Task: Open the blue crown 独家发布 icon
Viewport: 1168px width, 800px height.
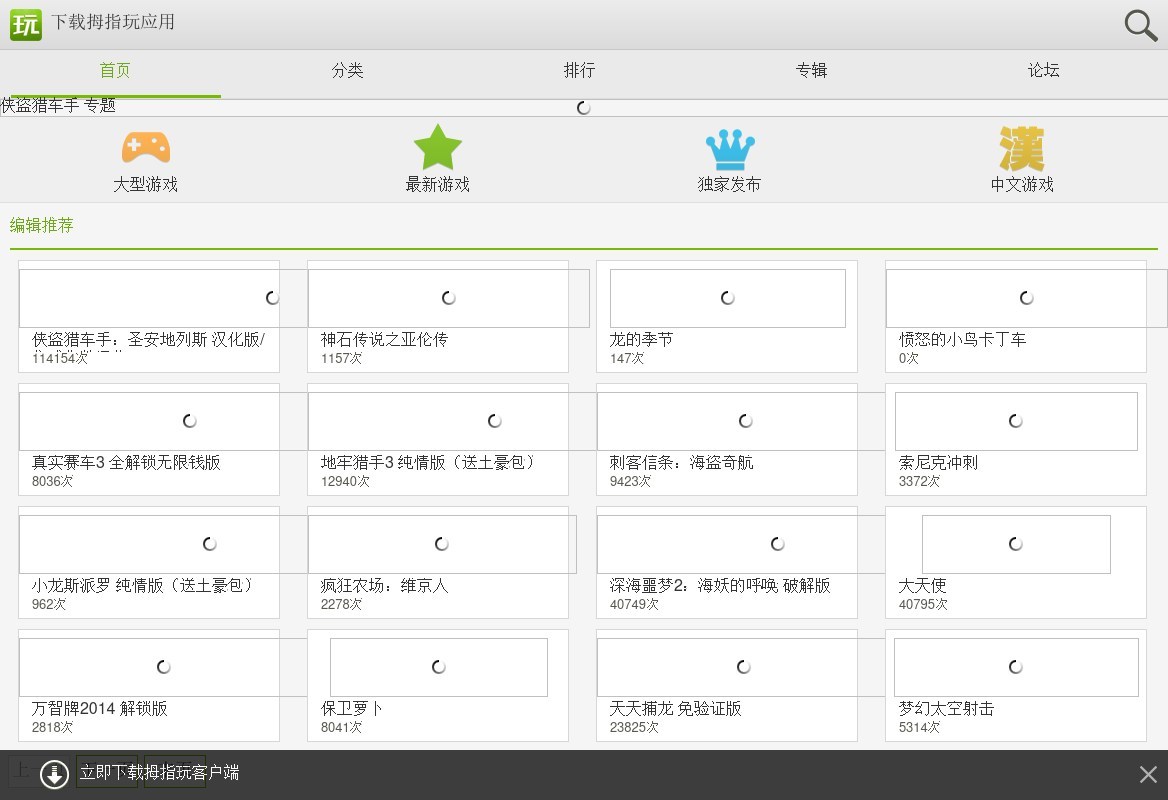Action: (729, 149)
